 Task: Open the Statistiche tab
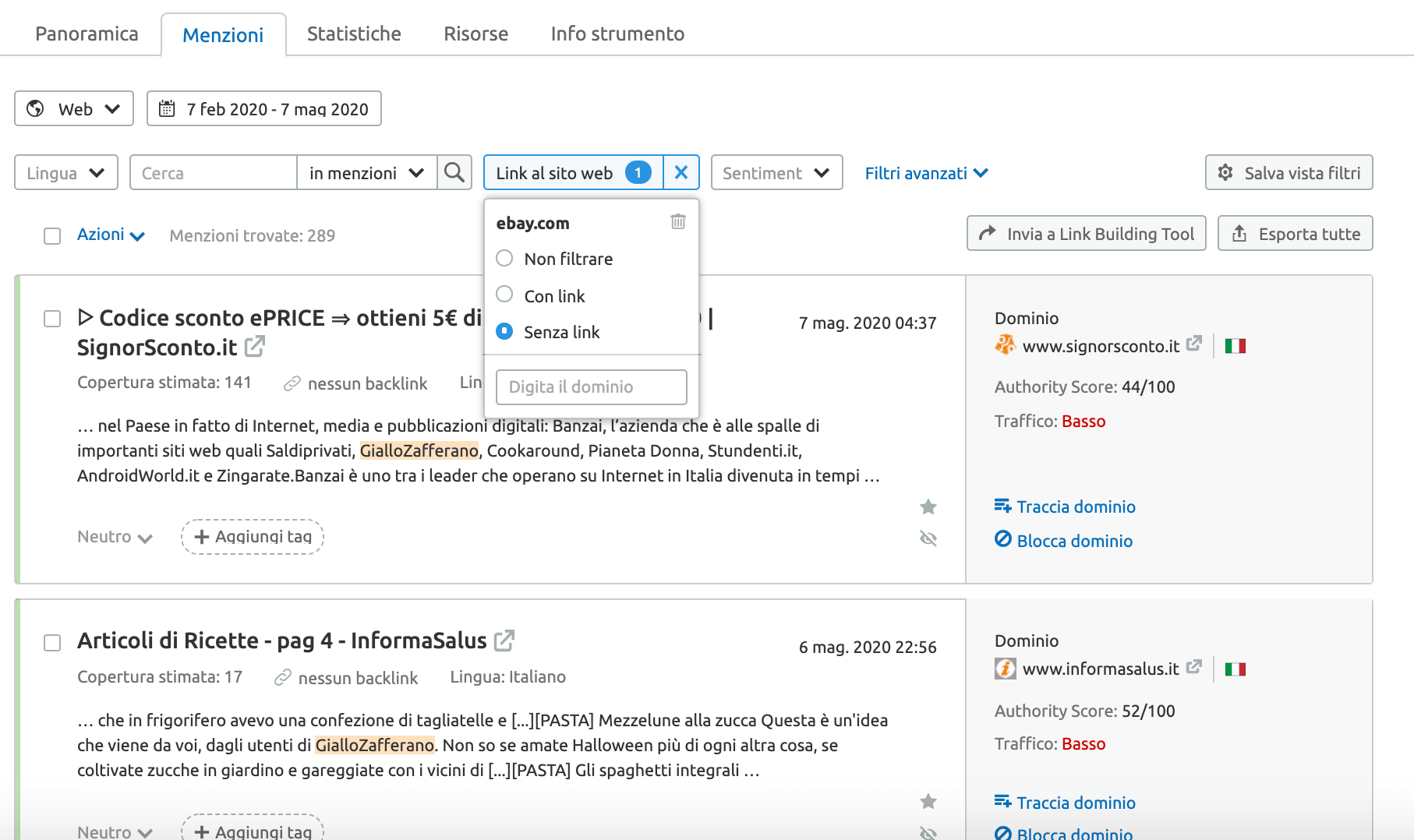tap(354, 34)
